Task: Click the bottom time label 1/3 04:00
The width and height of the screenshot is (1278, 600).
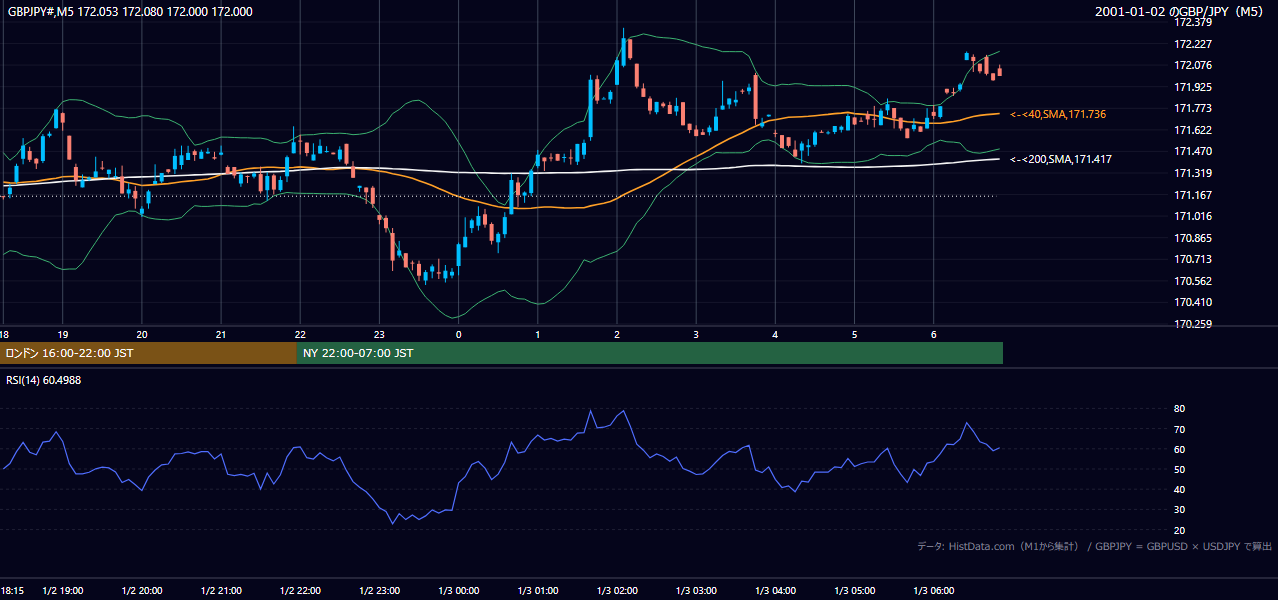Action: click(x=775, y=591)
